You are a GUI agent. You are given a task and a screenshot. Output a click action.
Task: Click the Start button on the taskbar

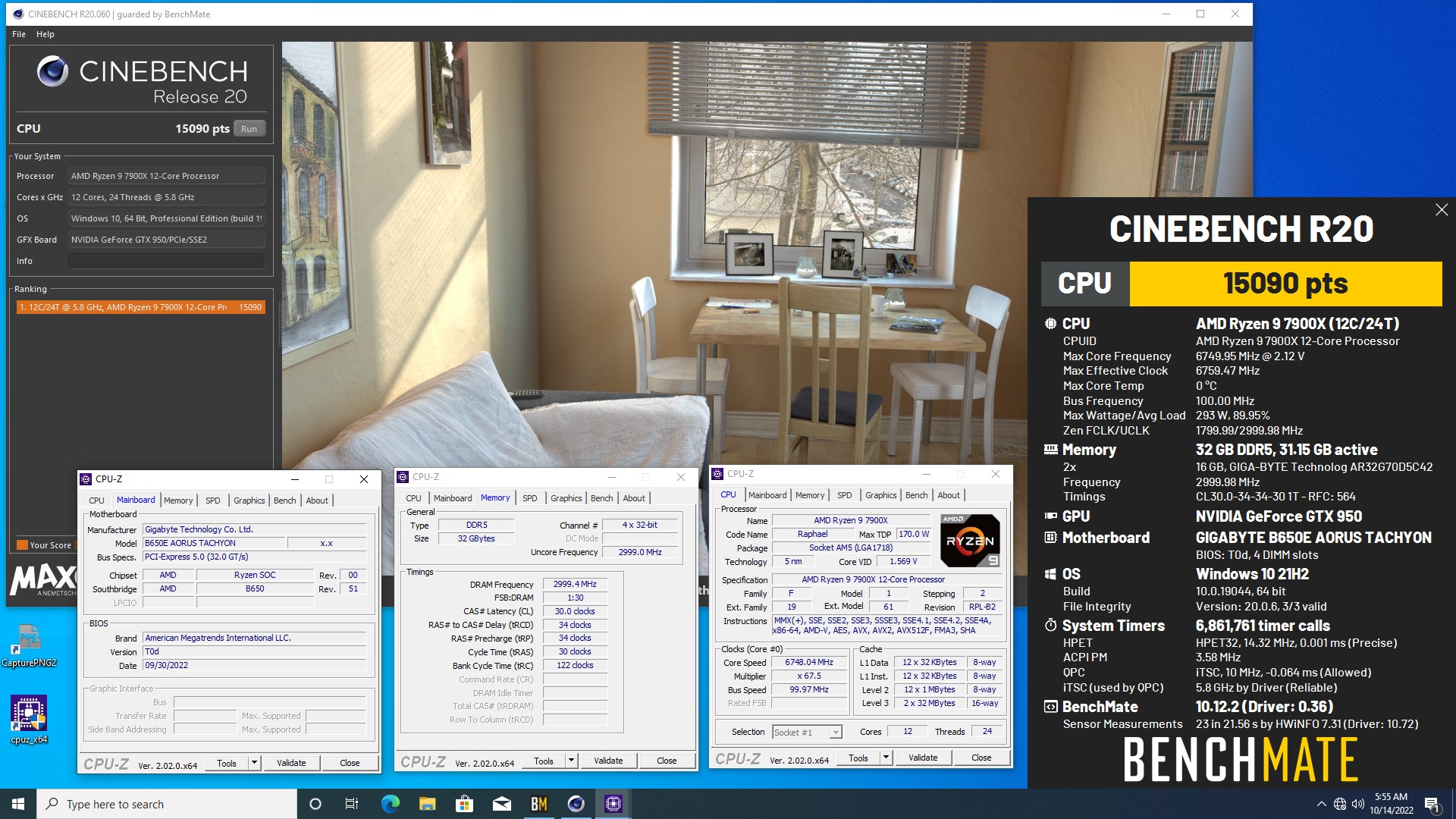point(18,804)
